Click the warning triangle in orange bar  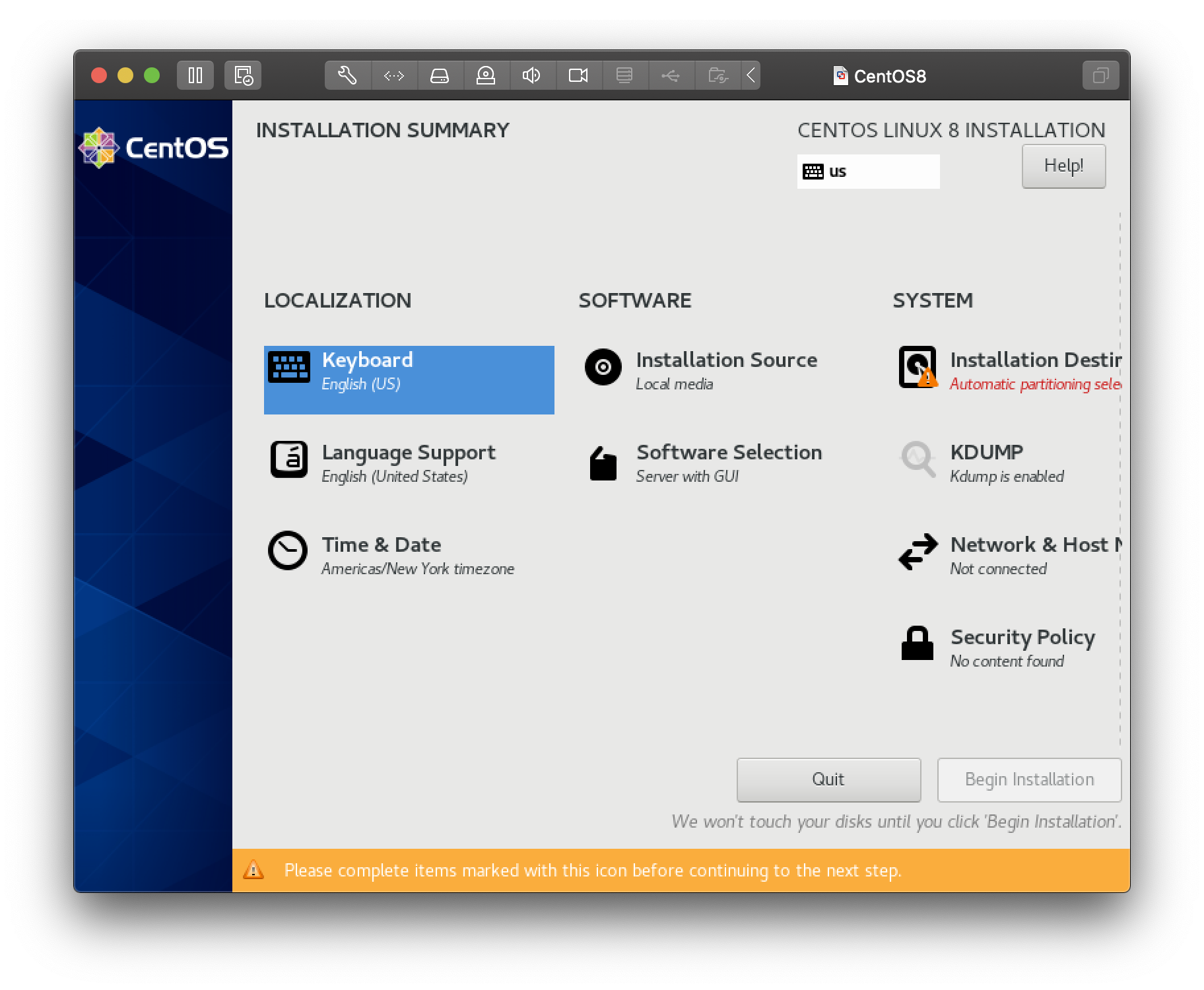pyautogui.click(x=253, y=870)
